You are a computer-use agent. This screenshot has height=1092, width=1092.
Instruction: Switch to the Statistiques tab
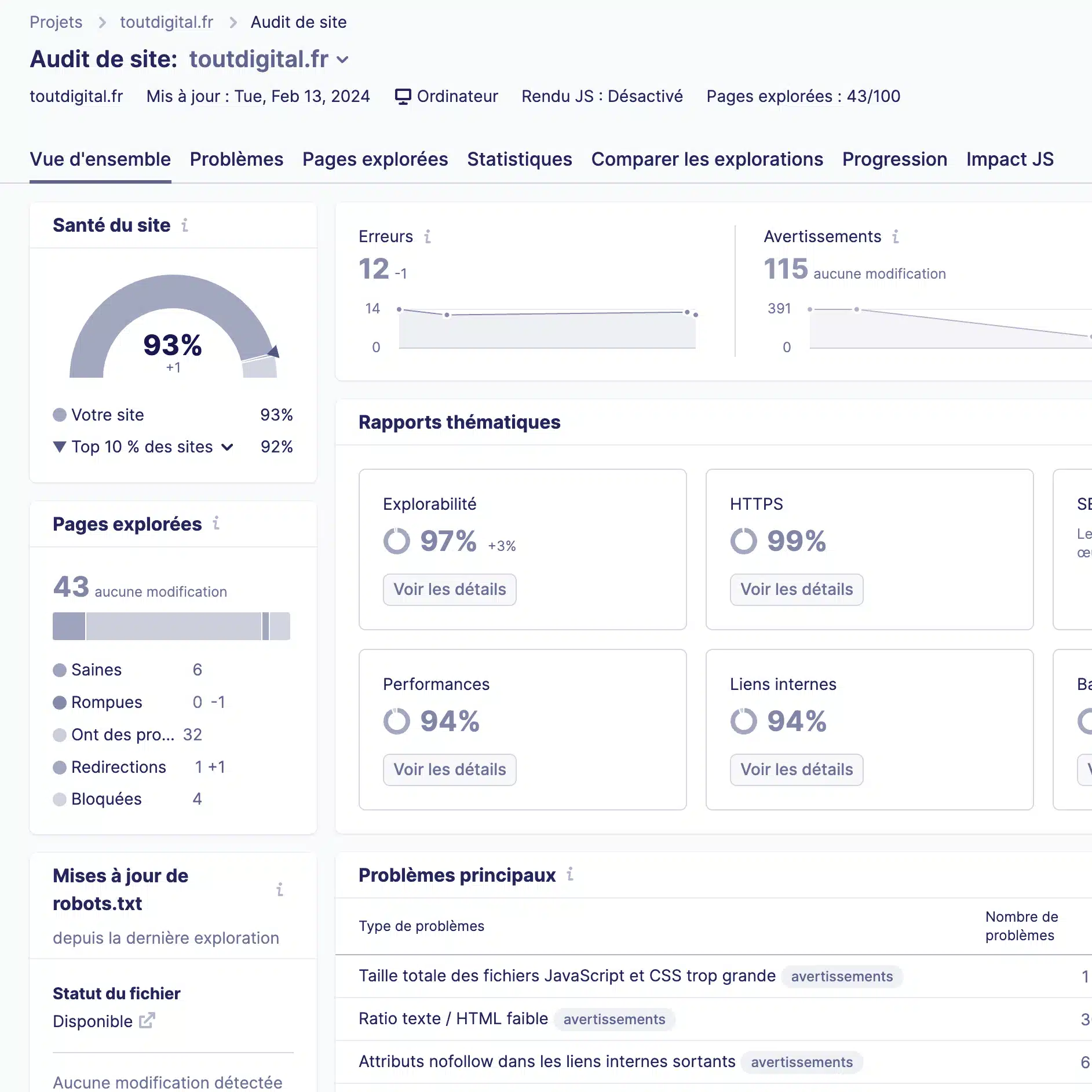click(x=520, y=159)
